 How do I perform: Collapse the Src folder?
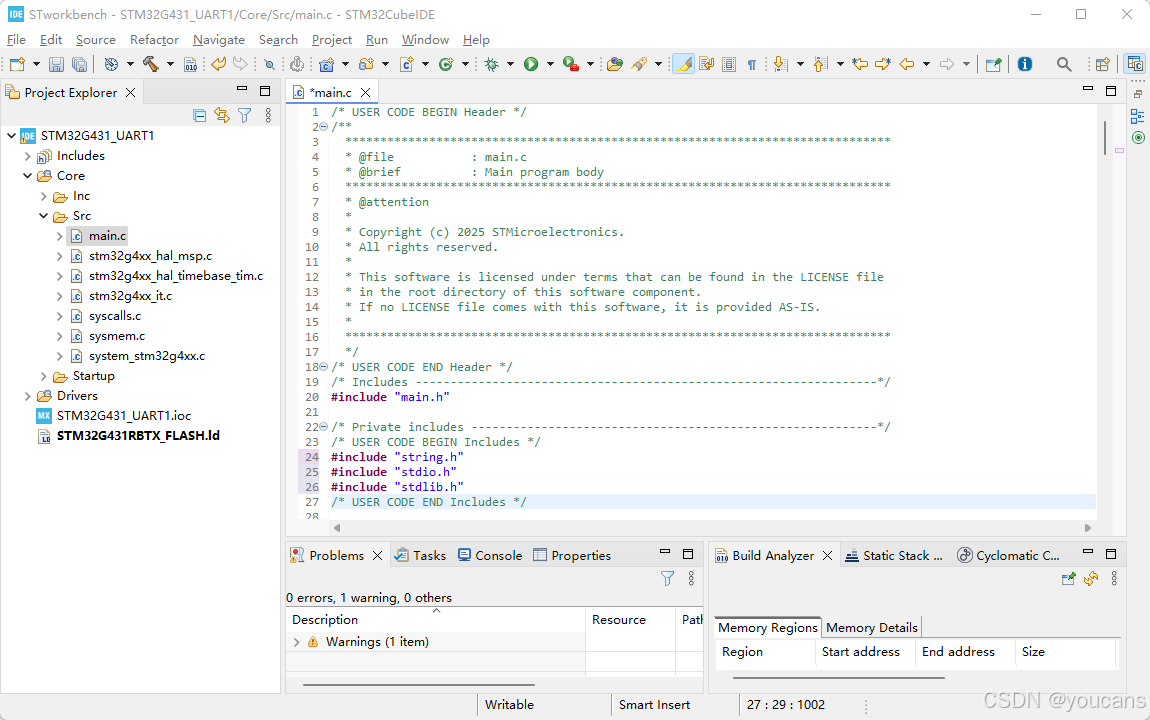(43, 216)
